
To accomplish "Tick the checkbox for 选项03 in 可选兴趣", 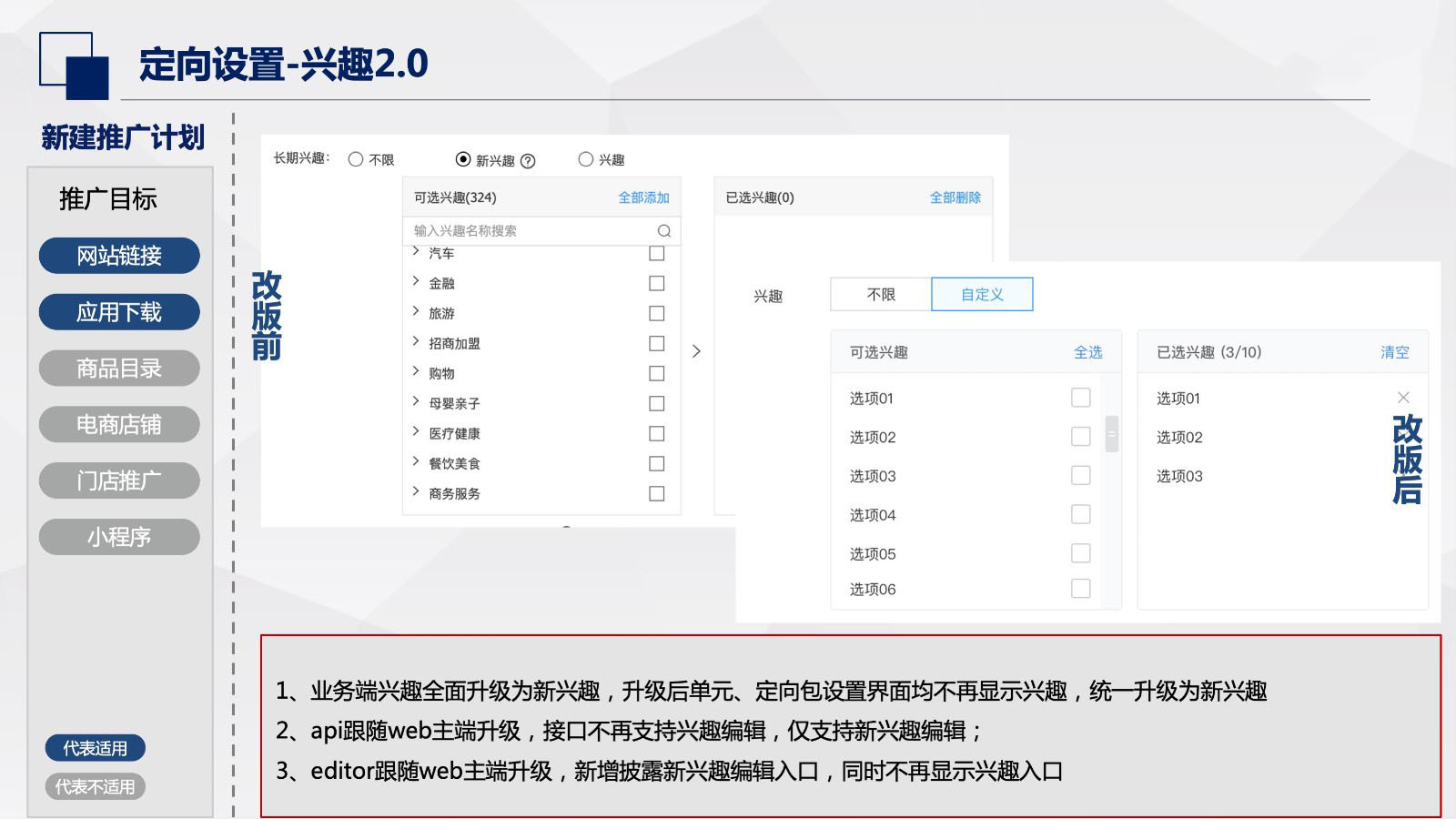I will 1081,475.
